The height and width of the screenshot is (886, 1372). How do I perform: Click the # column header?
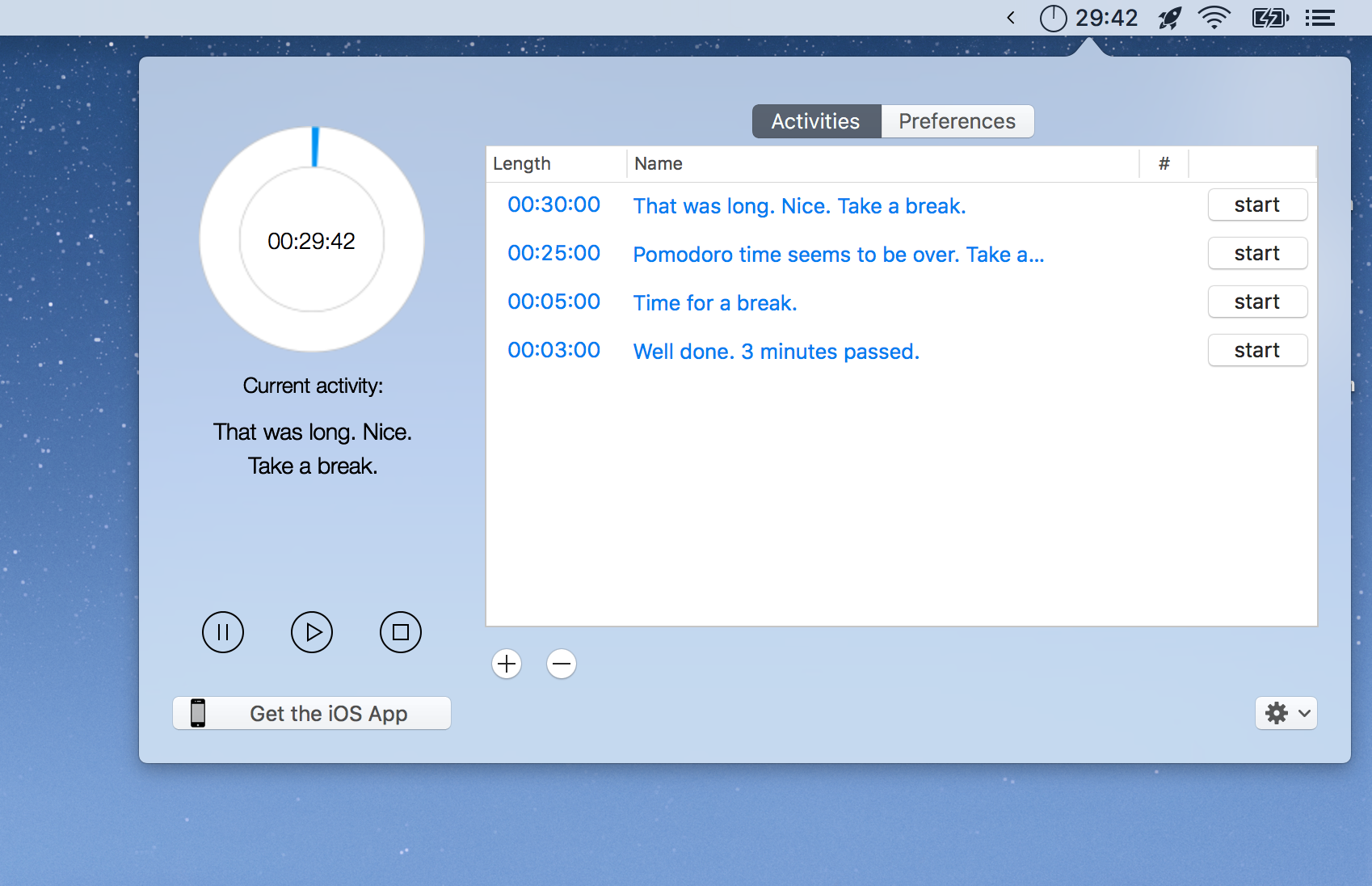click(1164, 163)
